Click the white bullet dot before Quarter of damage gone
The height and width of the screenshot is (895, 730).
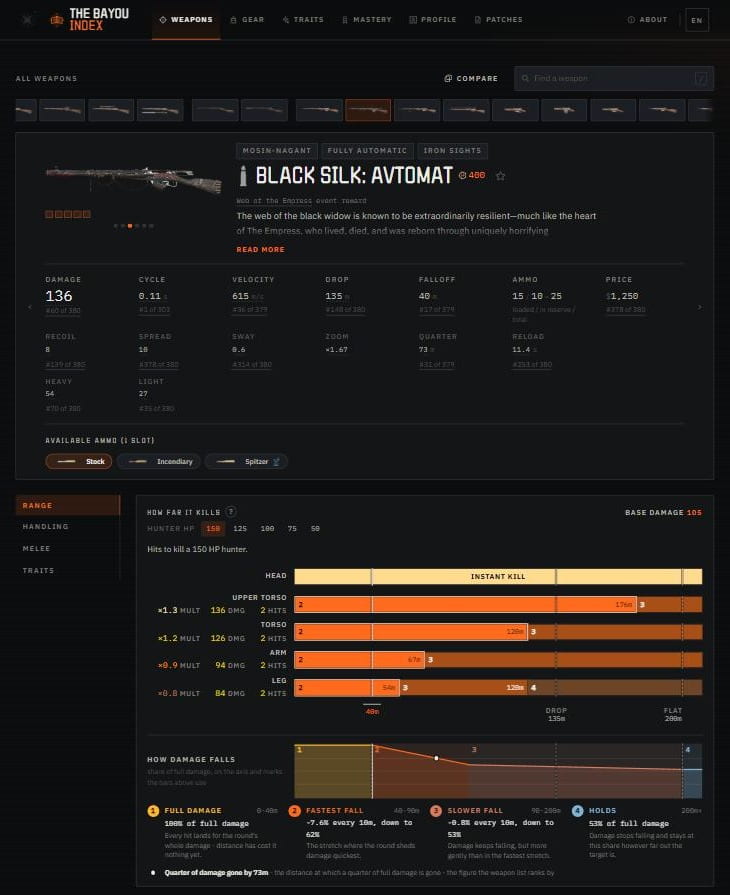[153, 873]
